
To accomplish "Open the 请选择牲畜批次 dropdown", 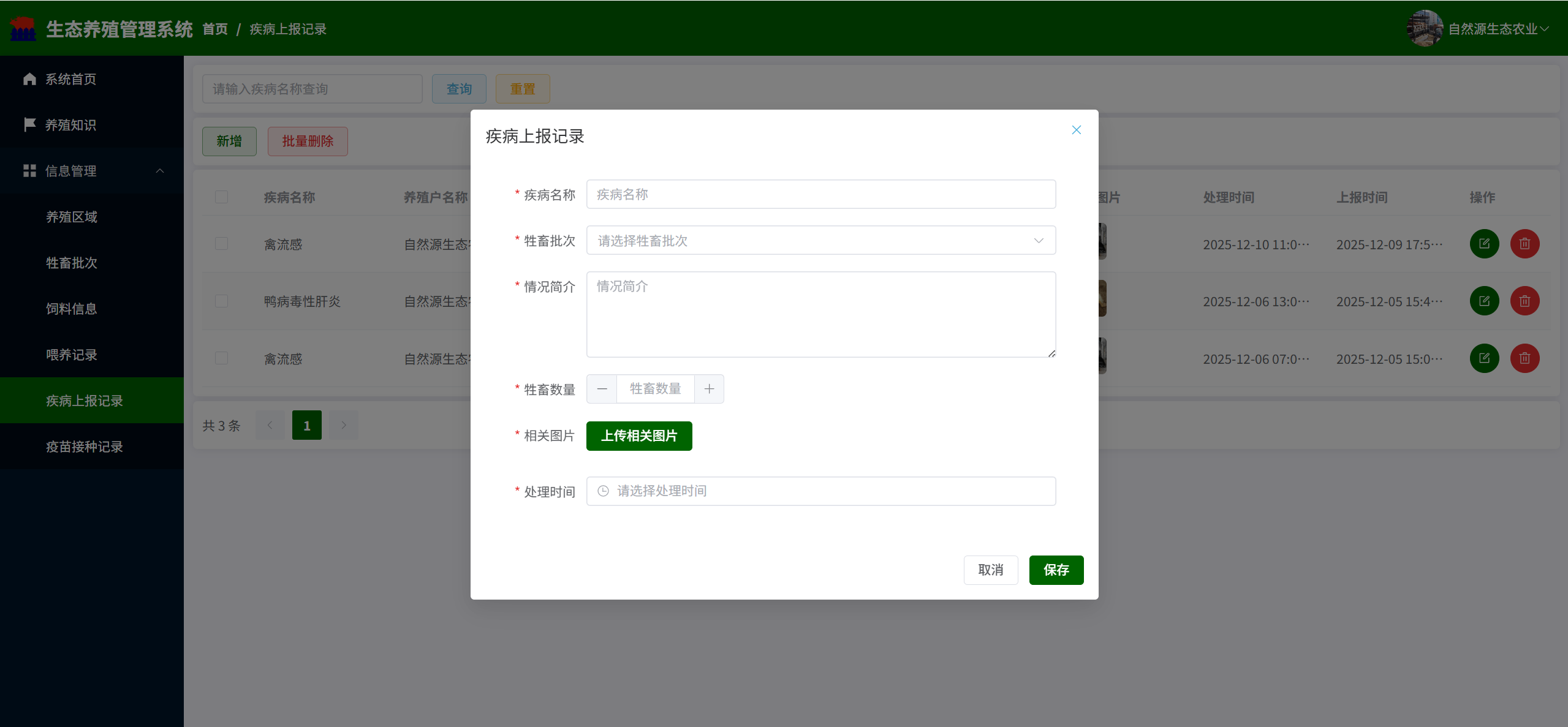I will pos(820,241).
